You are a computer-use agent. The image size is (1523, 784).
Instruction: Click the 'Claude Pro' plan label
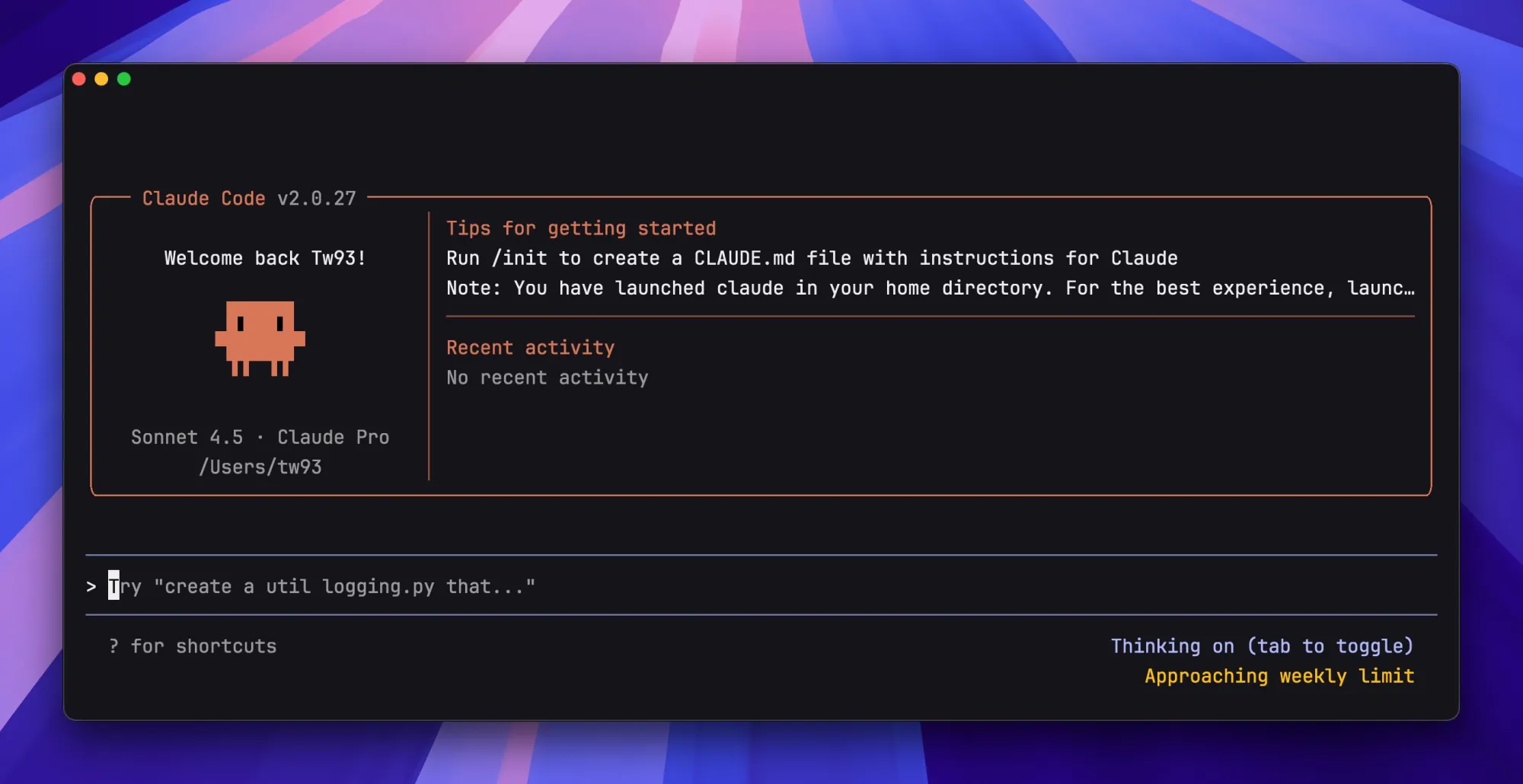(x=333, y=437)
